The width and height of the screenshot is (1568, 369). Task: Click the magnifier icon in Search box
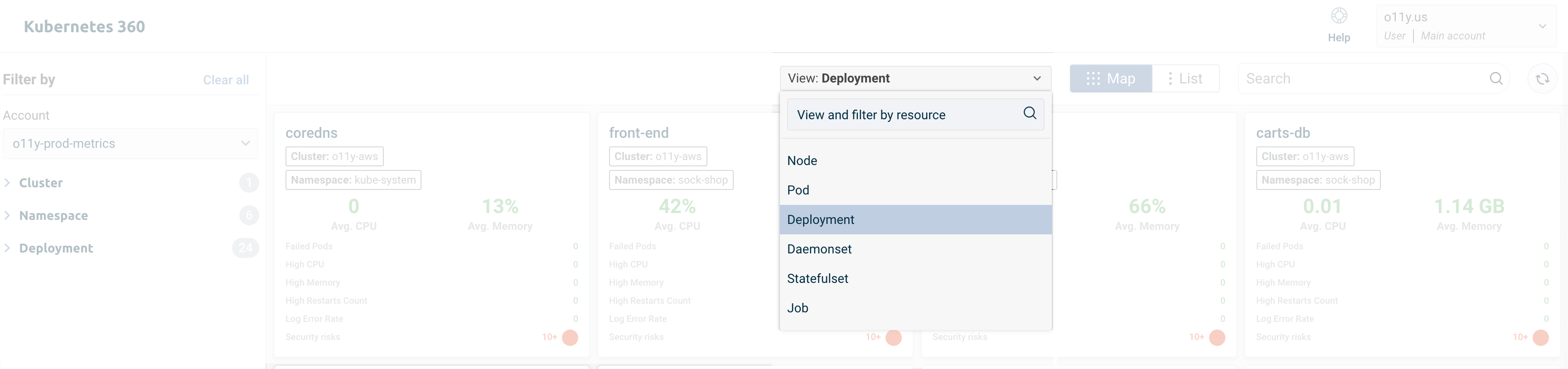pyautogui.click(x=1495, y=78)
